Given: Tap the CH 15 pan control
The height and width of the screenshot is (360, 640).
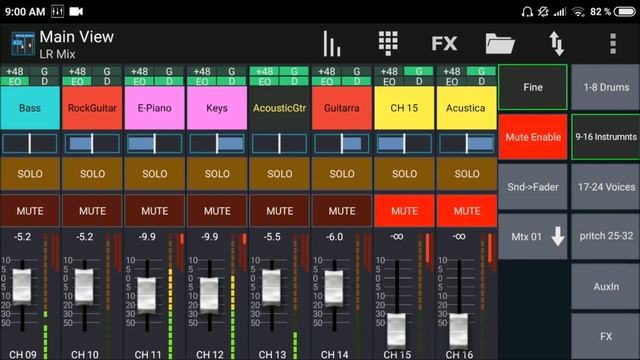Looking at the screenshot, I should 404,144.
